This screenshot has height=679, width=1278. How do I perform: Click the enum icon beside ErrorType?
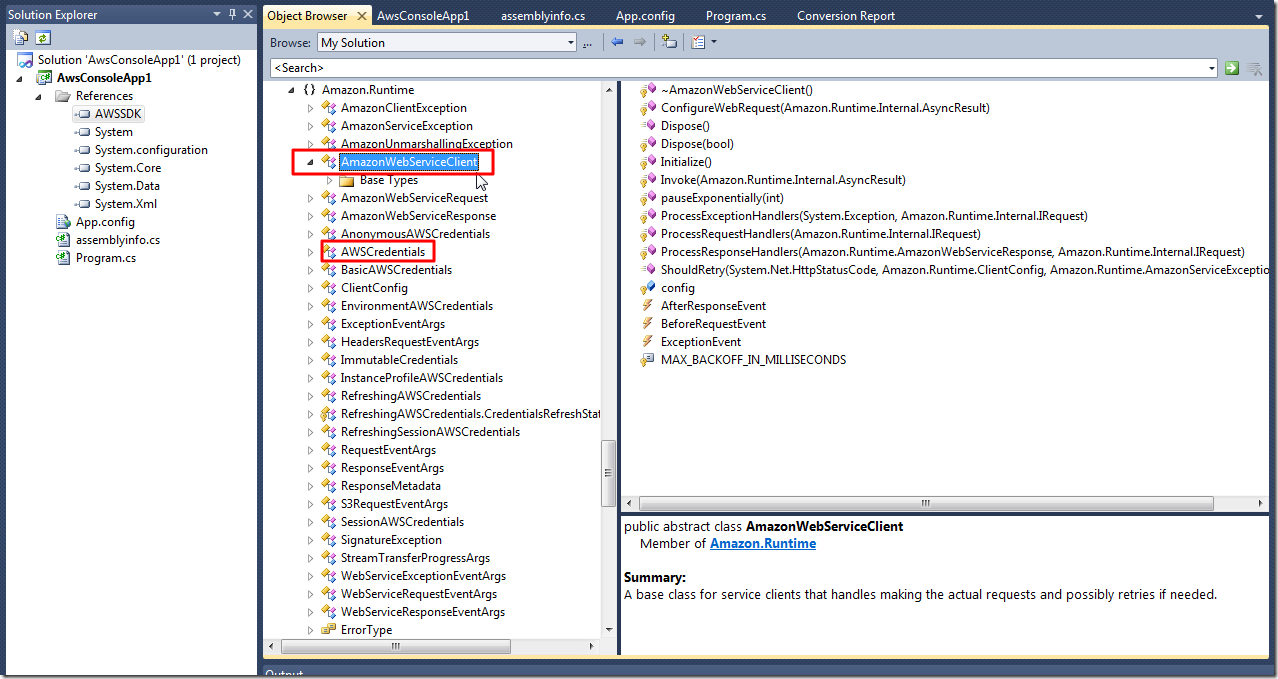point(328,630)
